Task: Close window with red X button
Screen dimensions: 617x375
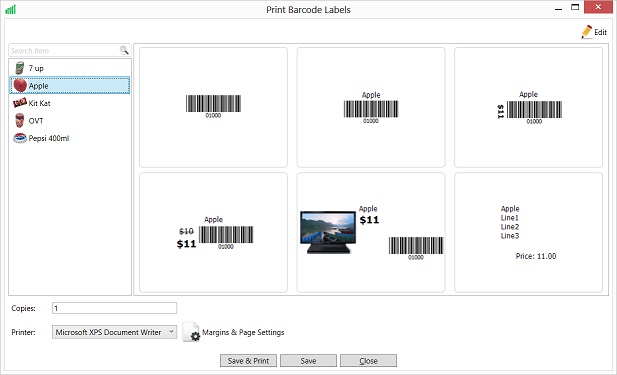Action: point(598,7)
